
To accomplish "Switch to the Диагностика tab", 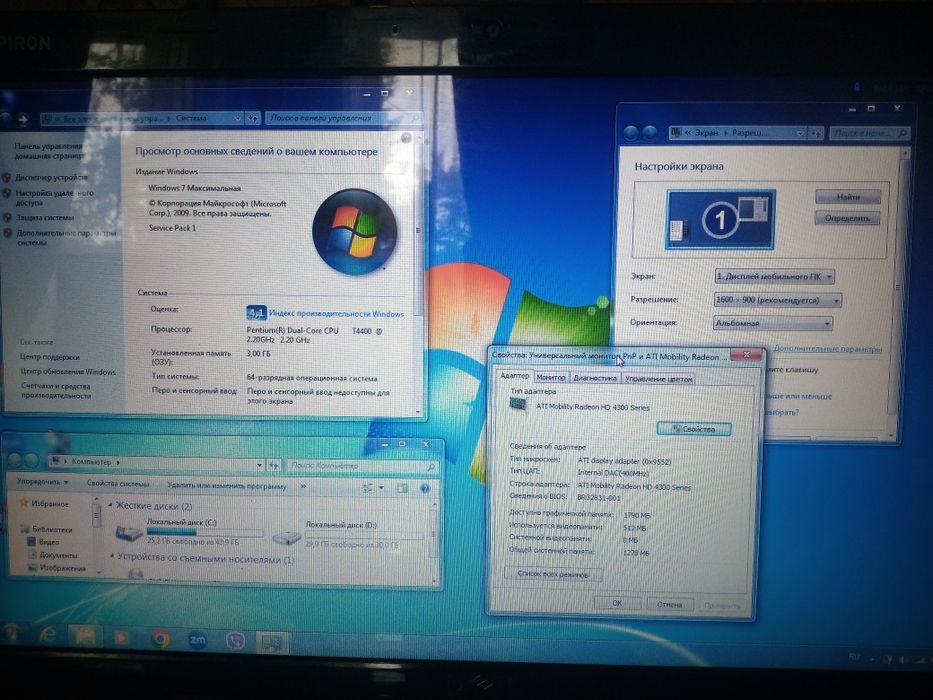I will (x=594, y=378).
